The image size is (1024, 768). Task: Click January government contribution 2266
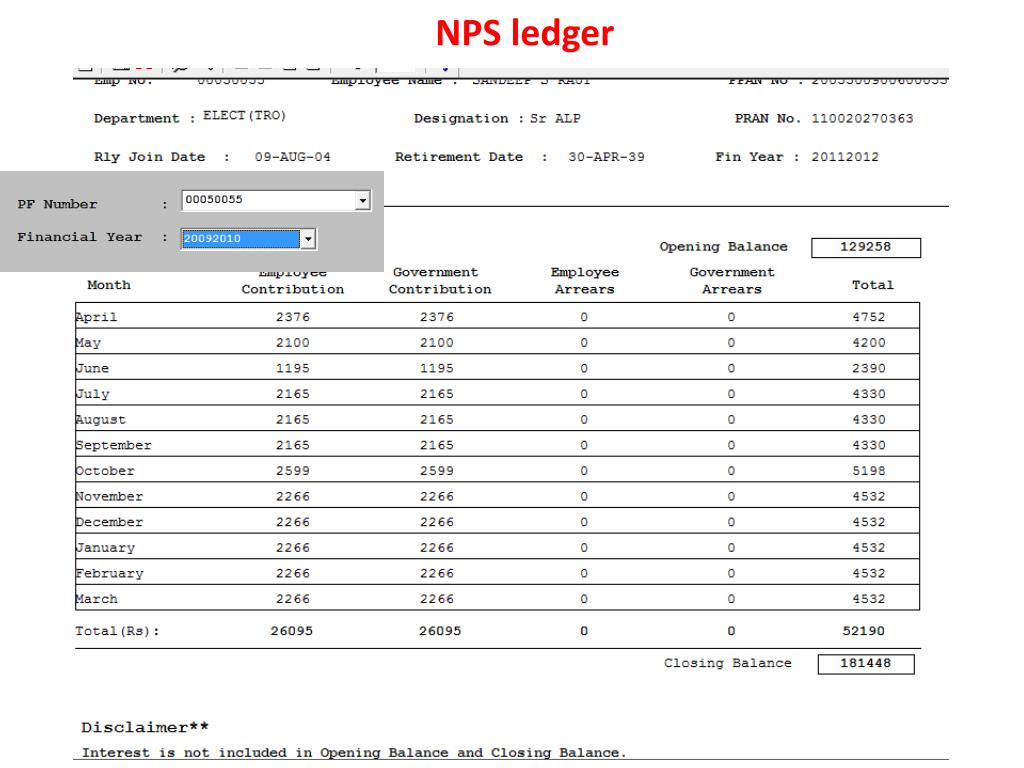coord(436,548)
